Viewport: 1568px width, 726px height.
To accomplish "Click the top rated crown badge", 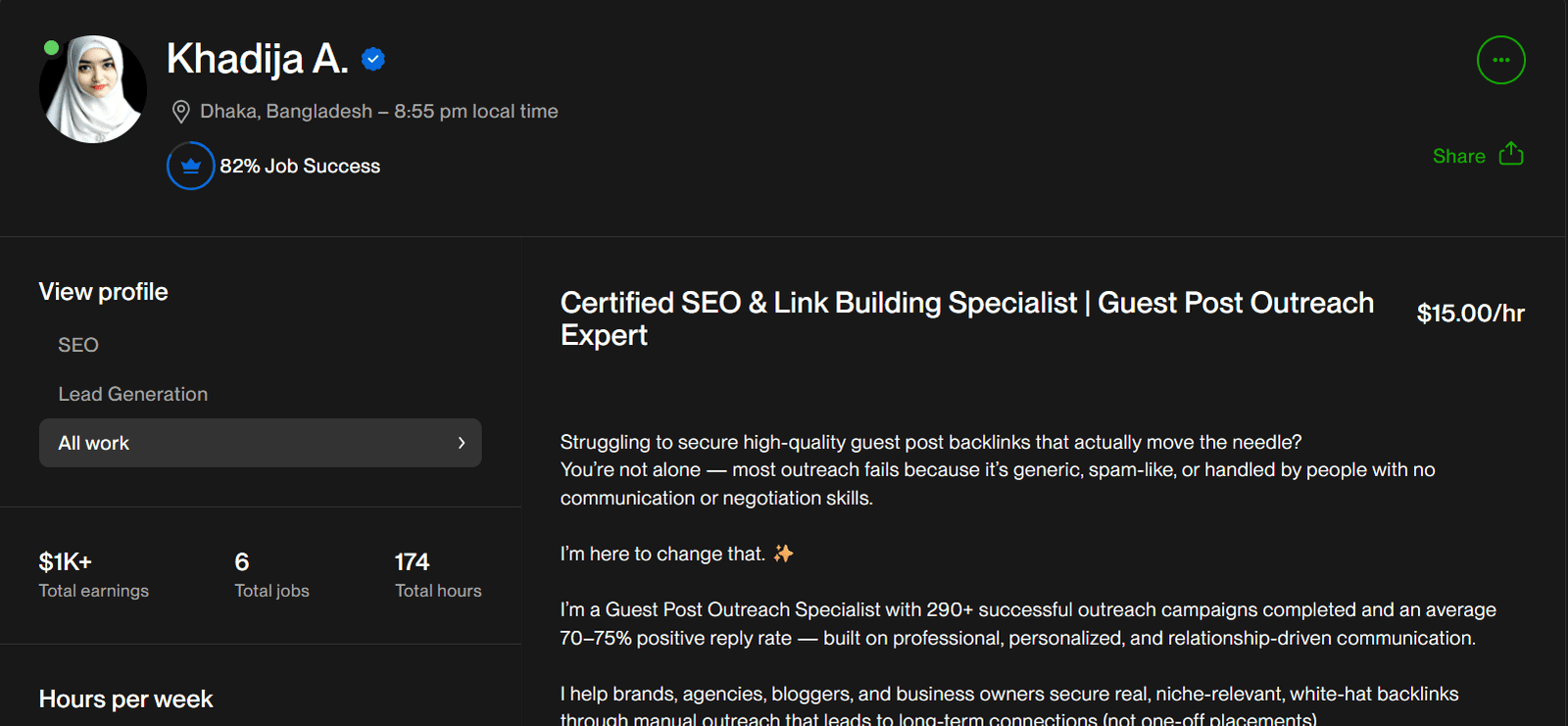I will [x=190, y=167].
